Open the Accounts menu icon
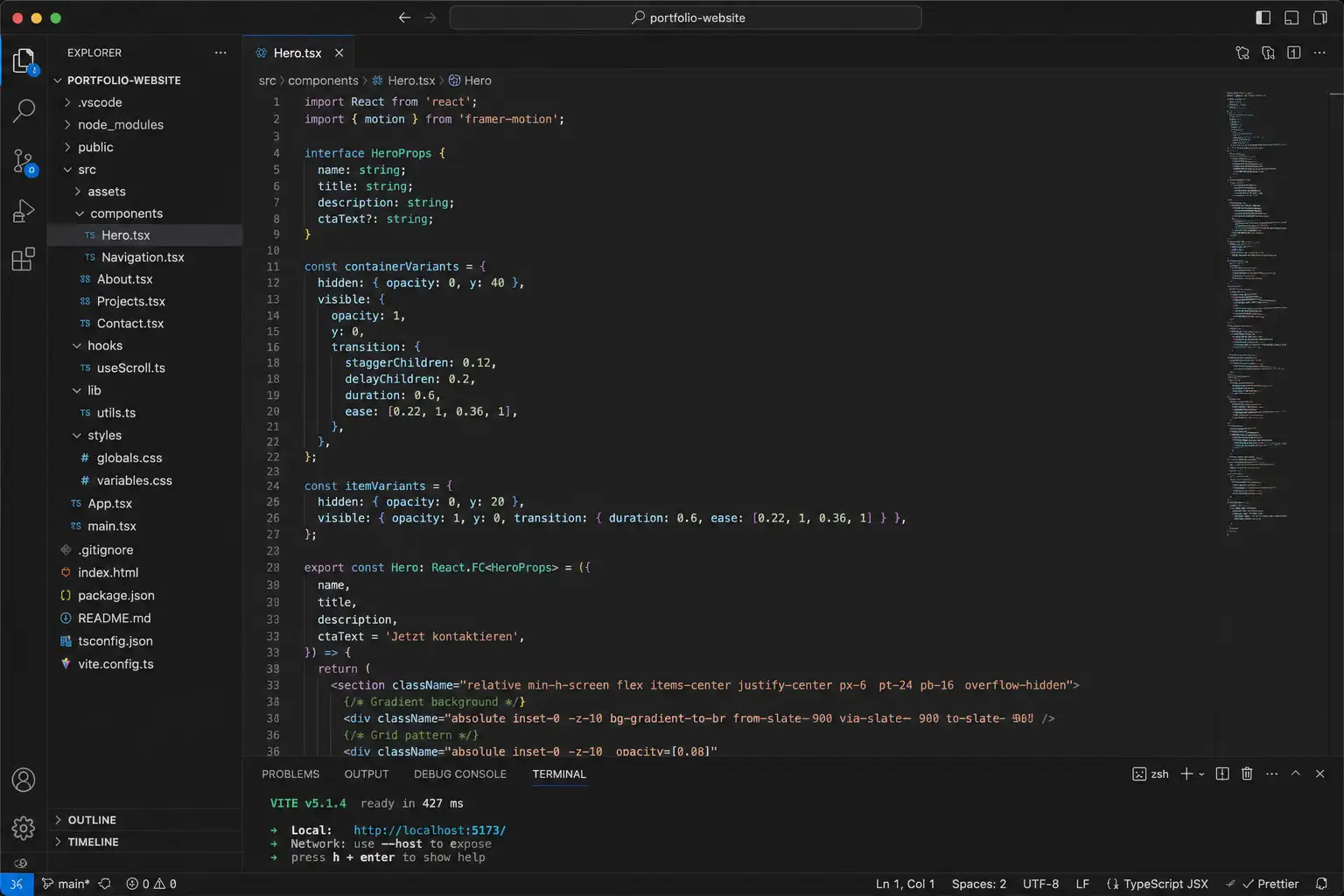Screen dimensions: 1344x896 [x=24, y=780]
